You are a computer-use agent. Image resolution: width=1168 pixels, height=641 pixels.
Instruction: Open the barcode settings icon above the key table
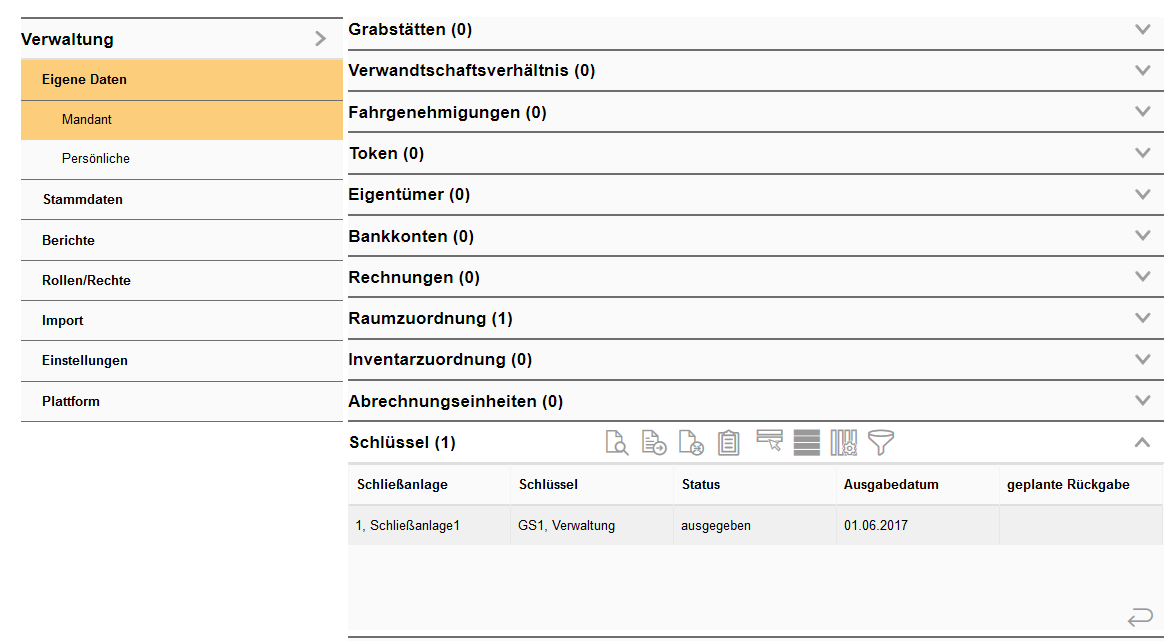coord(843,443)
